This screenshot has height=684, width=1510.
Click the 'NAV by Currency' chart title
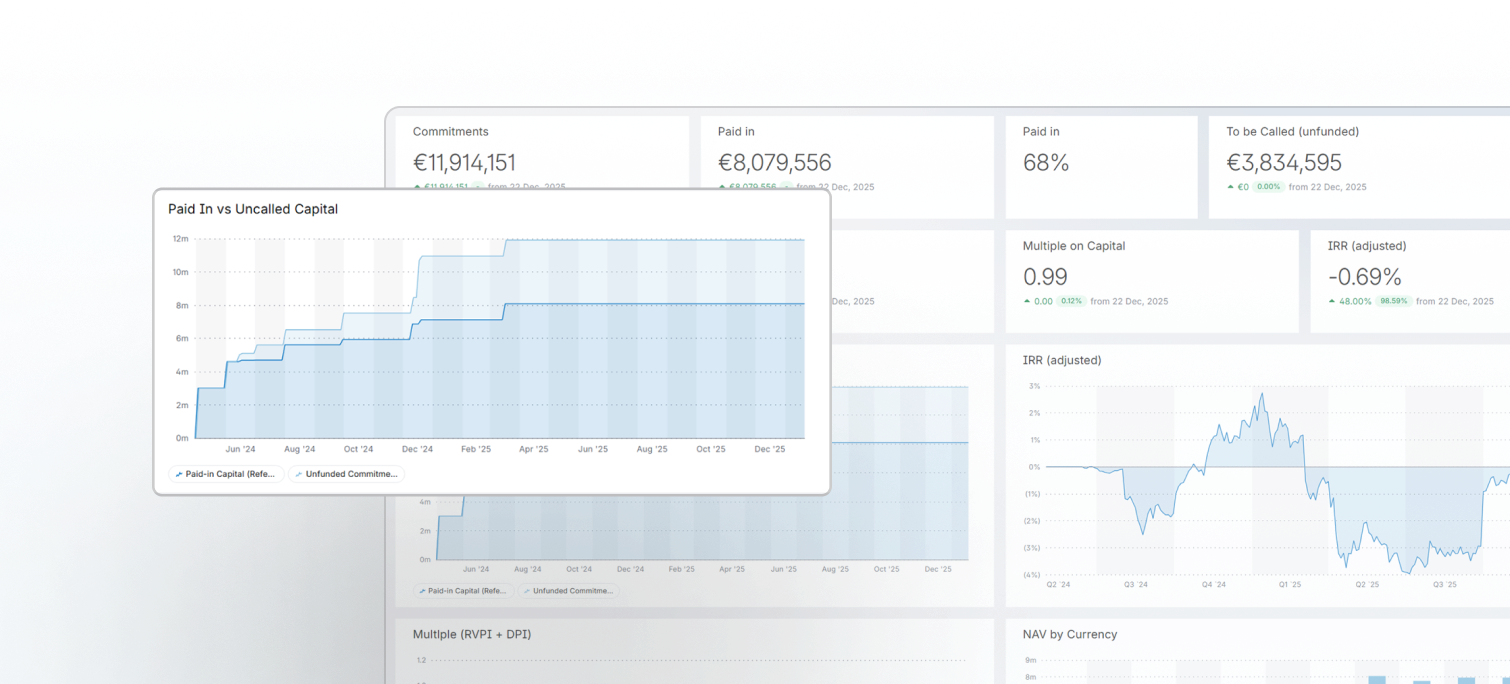coord(1070,634)
